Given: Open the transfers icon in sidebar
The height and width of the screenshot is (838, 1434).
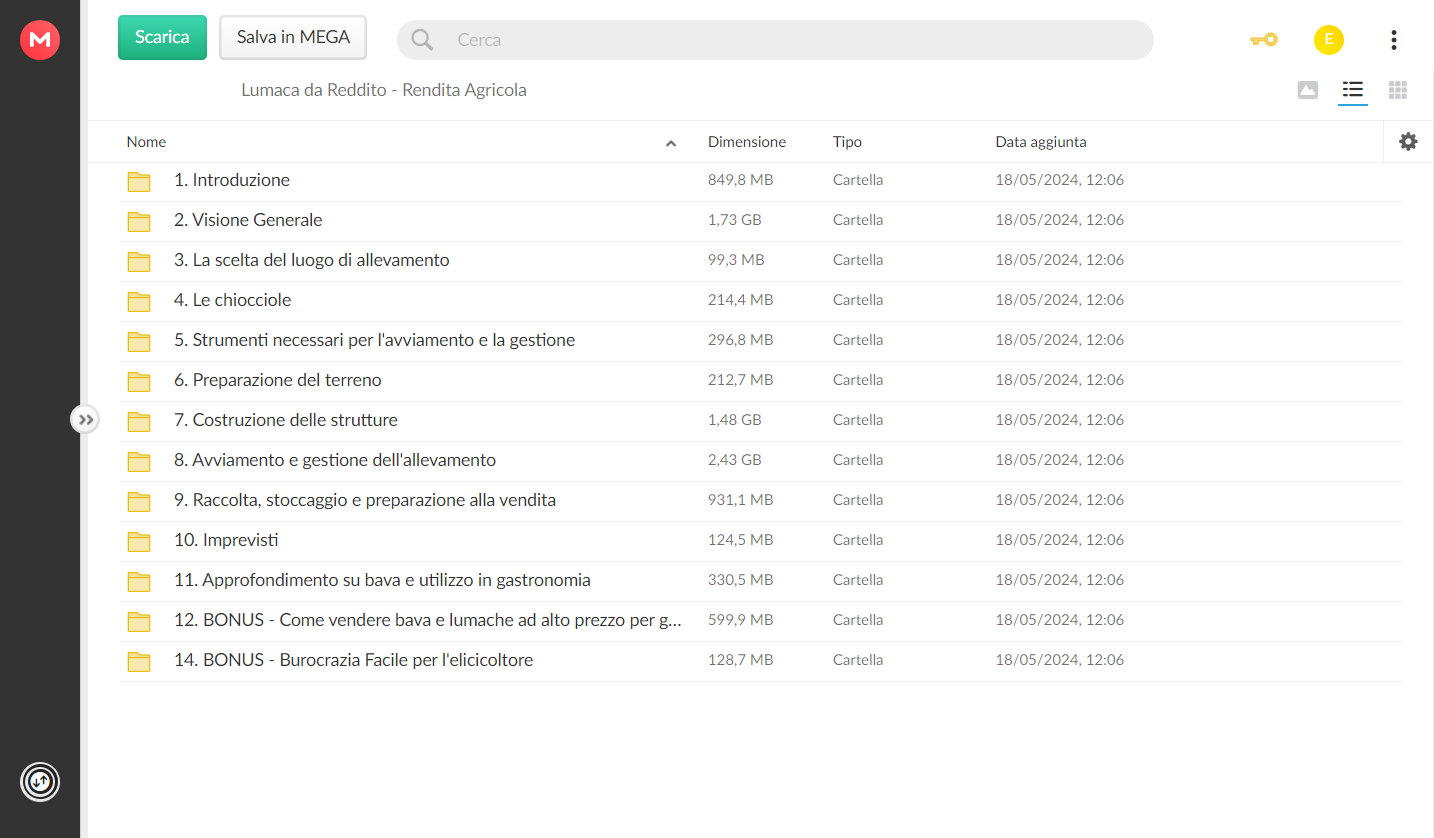Looking at the screenshot, I should click(x=40, y=782).
